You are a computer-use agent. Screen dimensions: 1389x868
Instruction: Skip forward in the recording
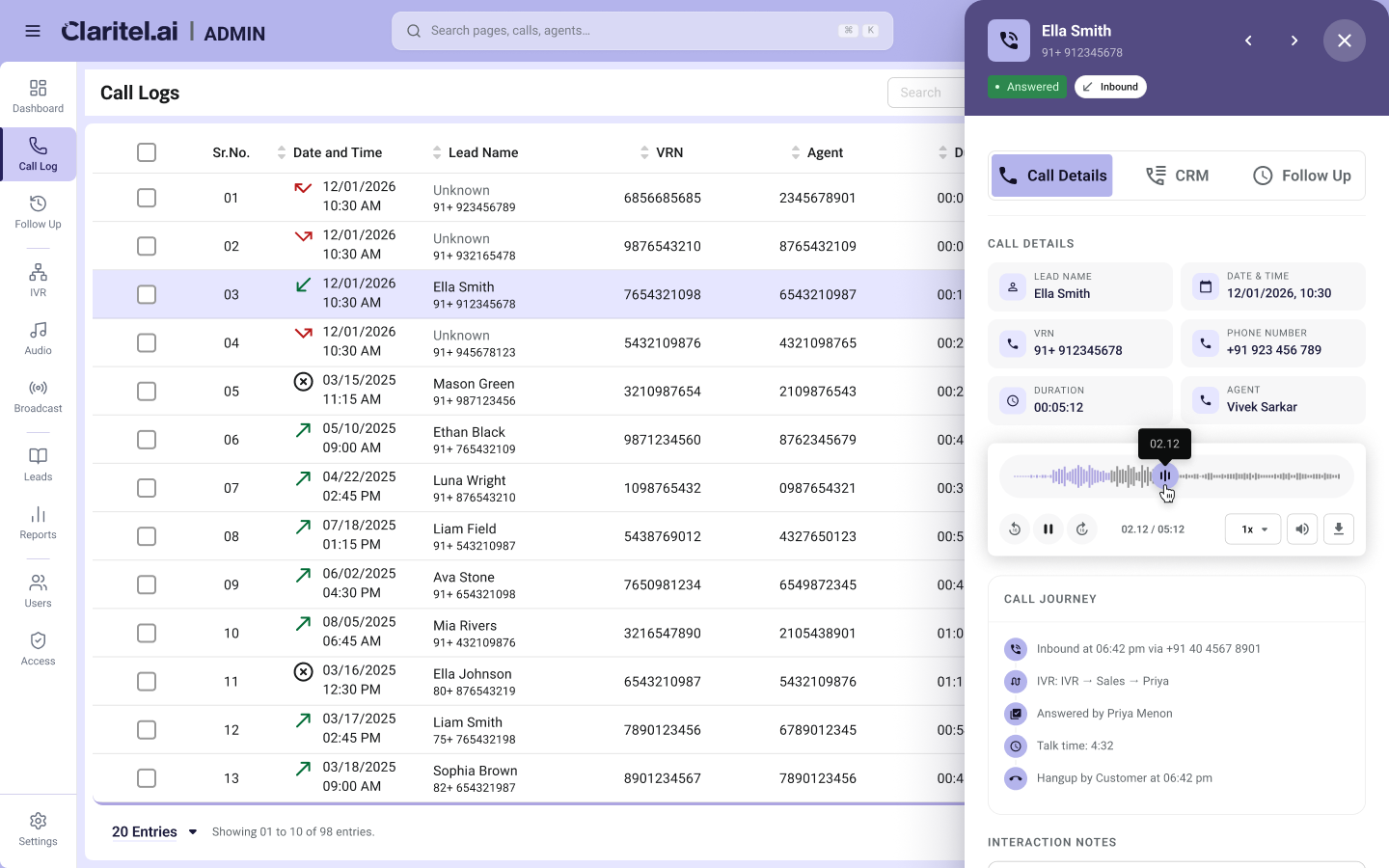[1082, 529]
